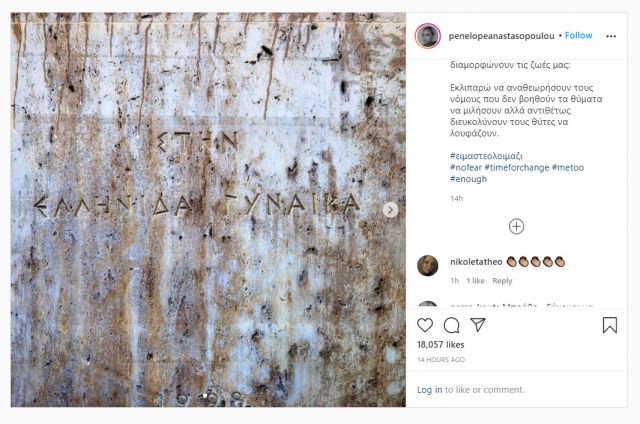Screen dimensions: 640x424
Task: Open the #timeforchange hashtag
Action: pos(517,167)
